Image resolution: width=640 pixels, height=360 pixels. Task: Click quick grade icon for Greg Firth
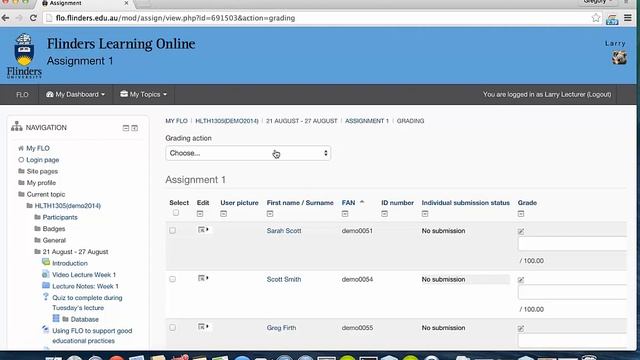coord(521,328)
